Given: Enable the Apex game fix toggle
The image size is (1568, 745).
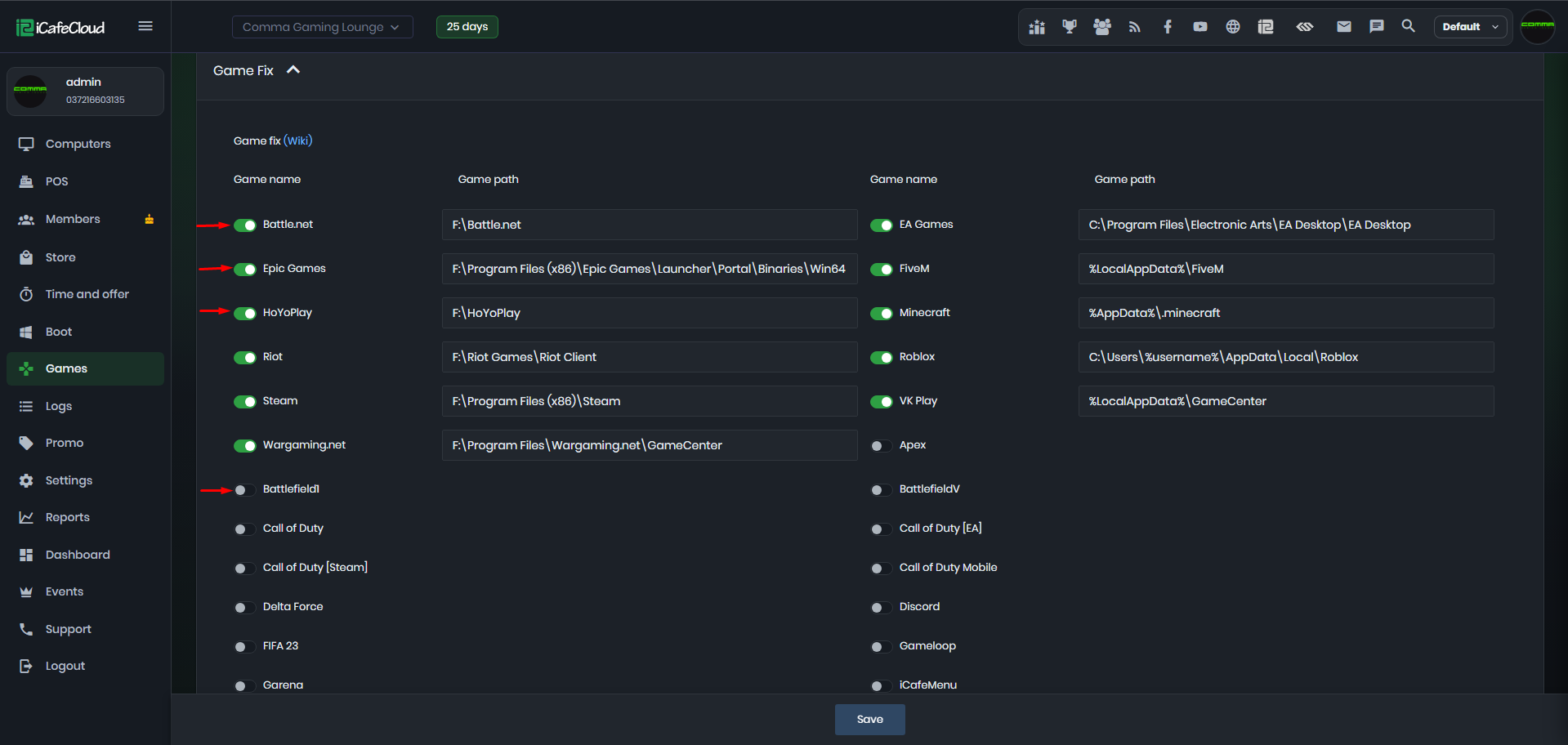Looking at the screenshot, I should (x=882, y=446).
